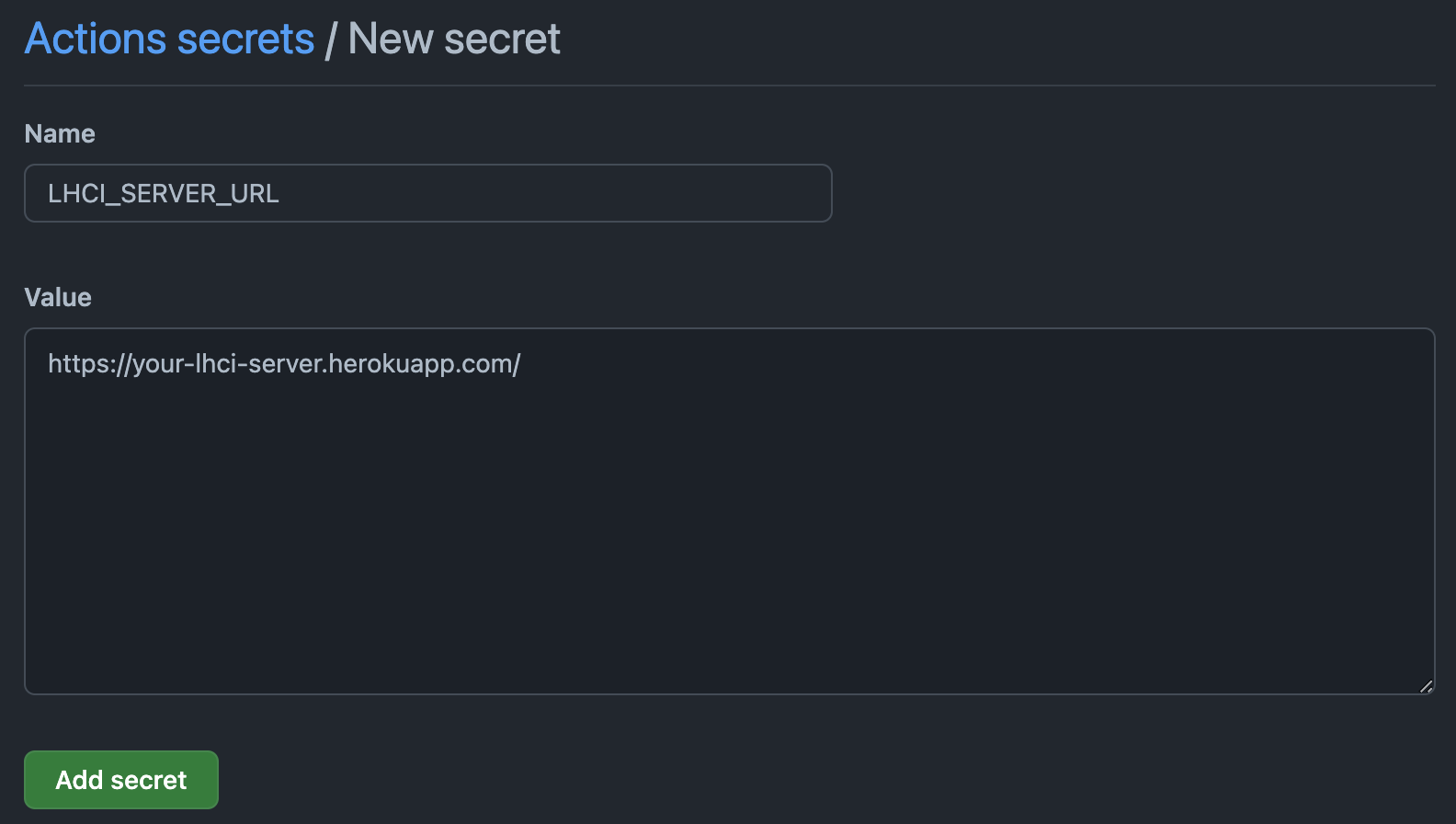This screenshot has height=824, width=1456.
Task: Place cursor after trailing slash of URL
Action: 522,364
